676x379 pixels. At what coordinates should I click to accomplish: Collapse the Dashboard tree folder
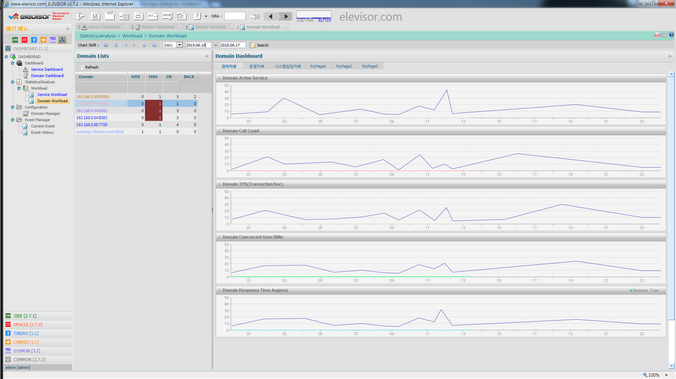click(x=13, y=63)
